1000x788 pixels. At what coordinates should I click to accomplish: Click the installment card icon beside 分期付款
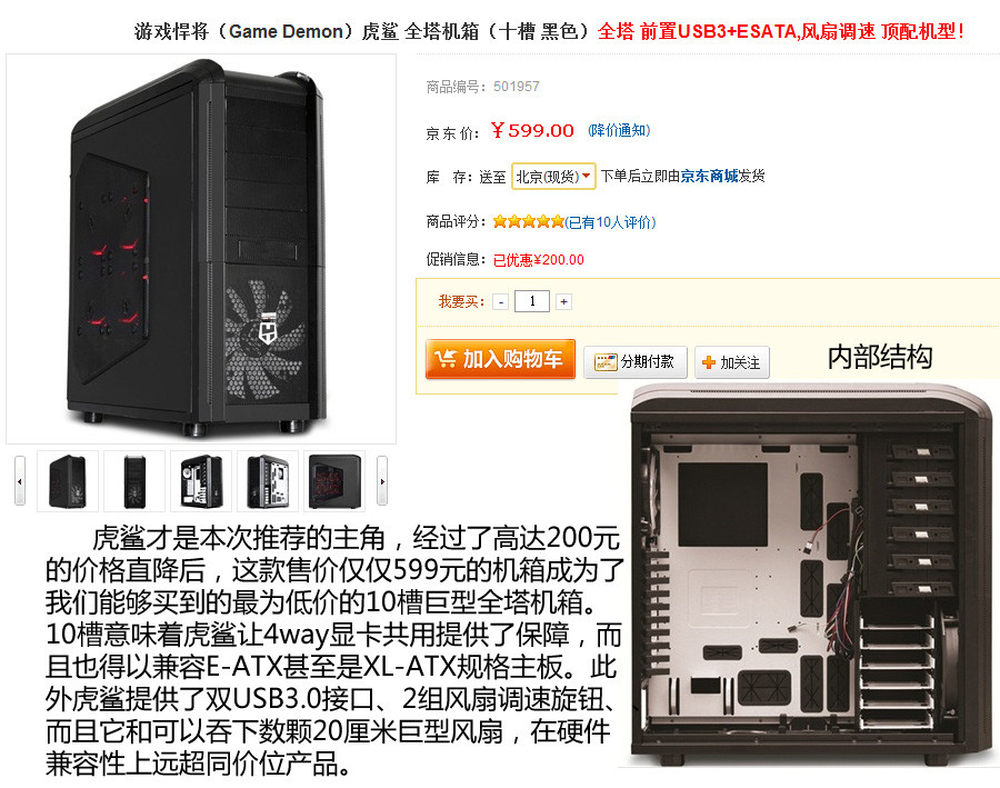pos(605,362)
